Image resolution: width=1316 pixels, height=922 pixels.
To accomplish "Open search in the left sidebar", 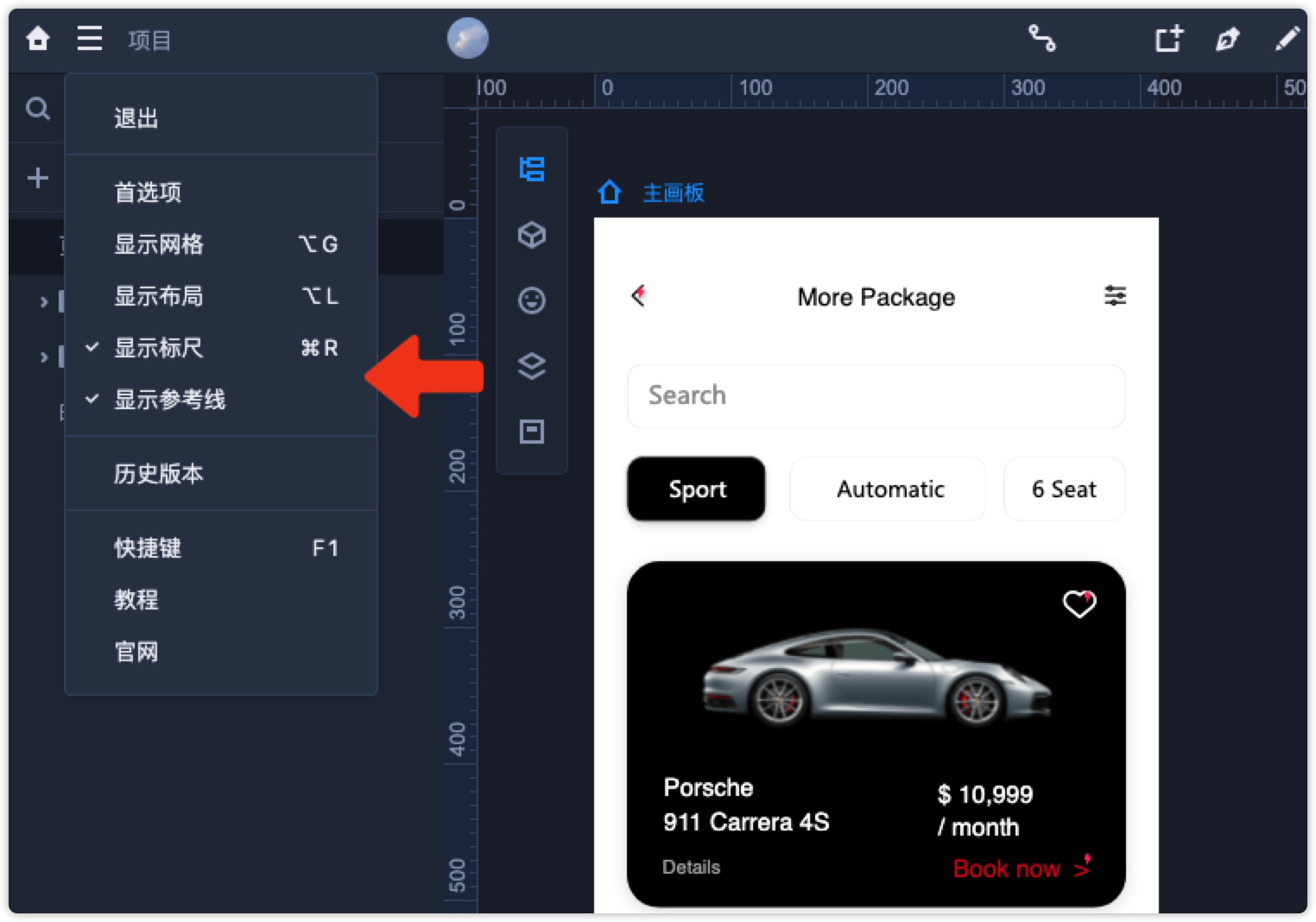I will coord(38,109).
